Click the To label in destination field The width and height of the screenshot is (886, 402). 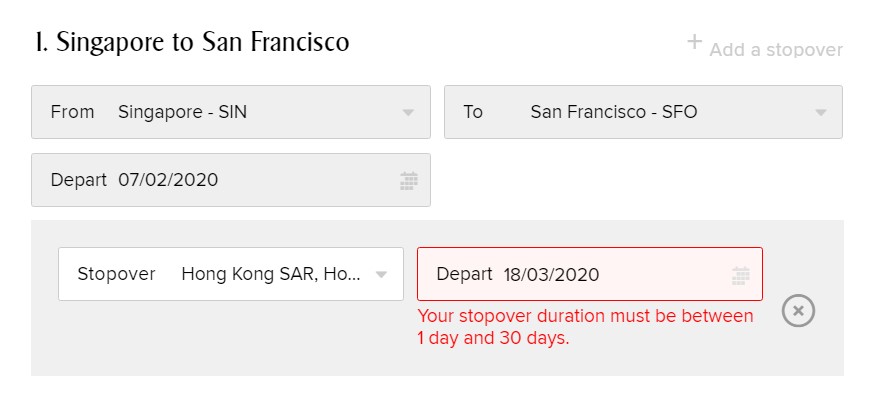[x=473, y=112]
